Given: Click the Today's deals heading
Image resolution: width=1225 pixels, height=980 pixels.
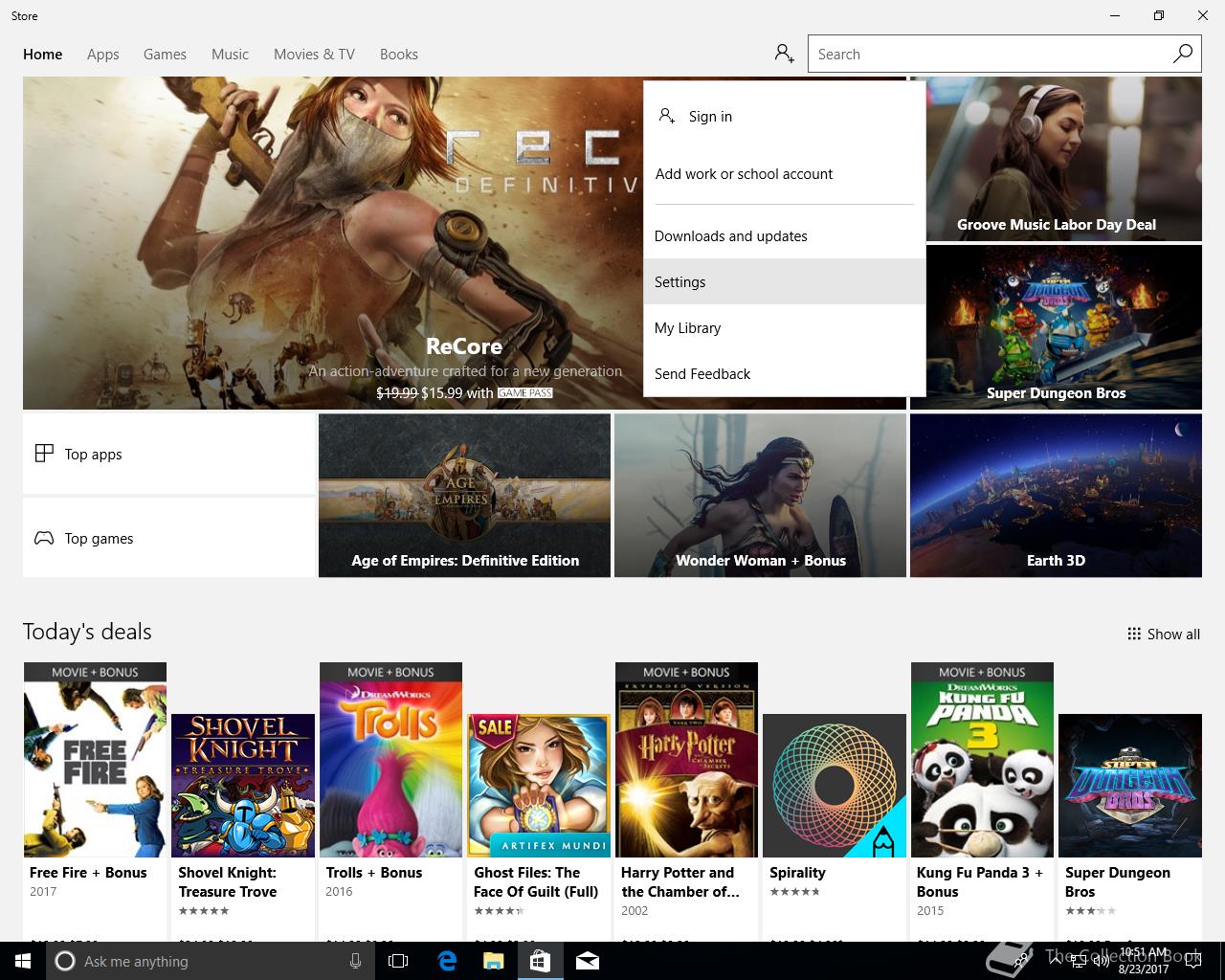Looking at the screenshot, I should click(87, 632).
